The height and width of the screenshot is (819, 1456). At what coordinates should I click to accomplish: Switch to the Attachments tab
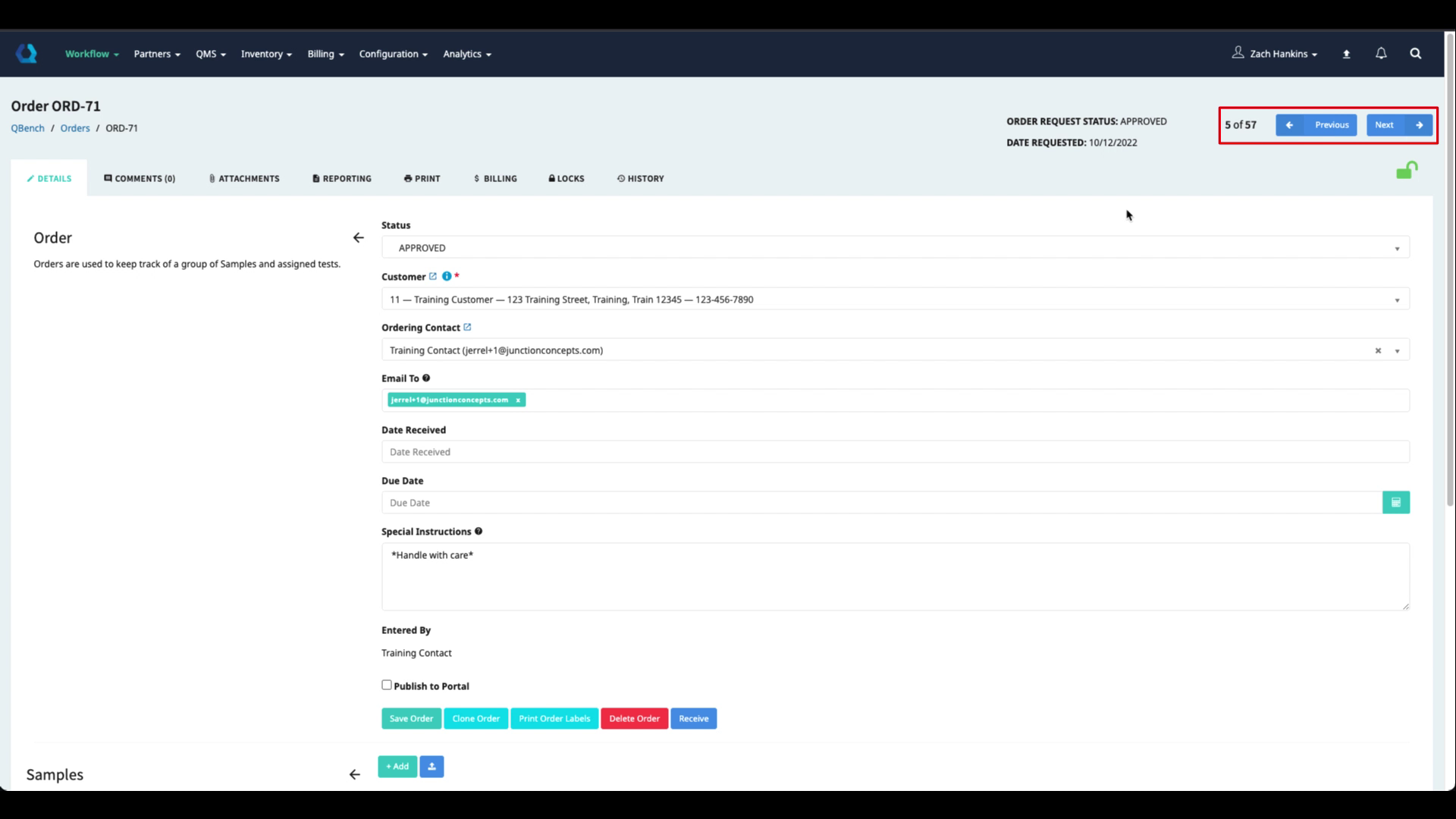pyautogui.click(x=244, y=179)
